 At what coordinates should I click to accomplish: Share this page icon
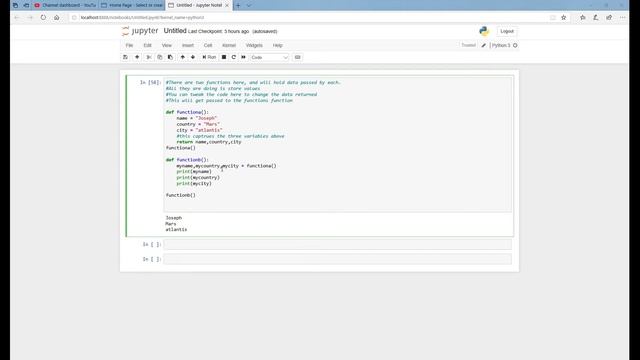(x=609, y=18)
